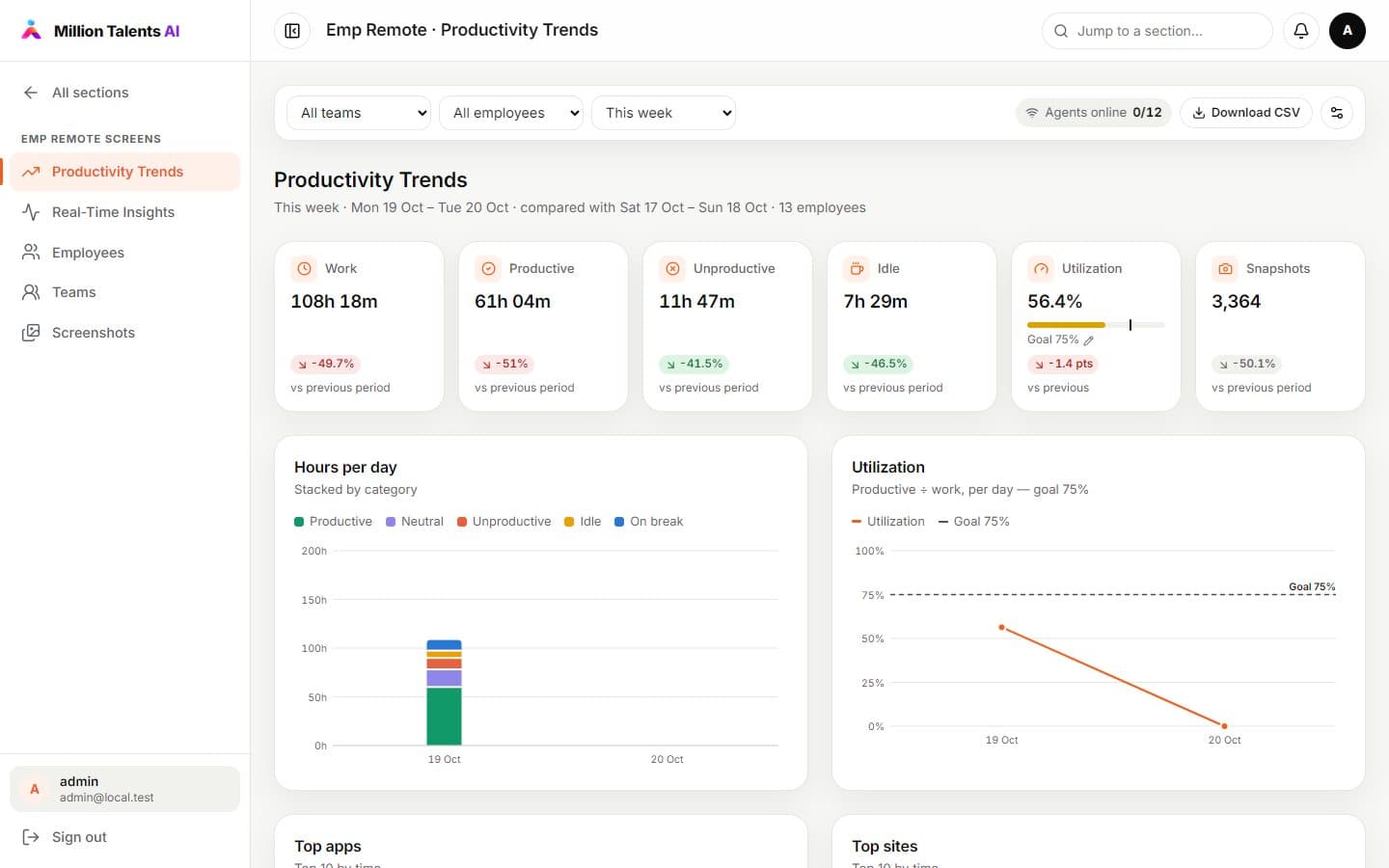Click the -49.7% change badge on Work

coord(326,365)
